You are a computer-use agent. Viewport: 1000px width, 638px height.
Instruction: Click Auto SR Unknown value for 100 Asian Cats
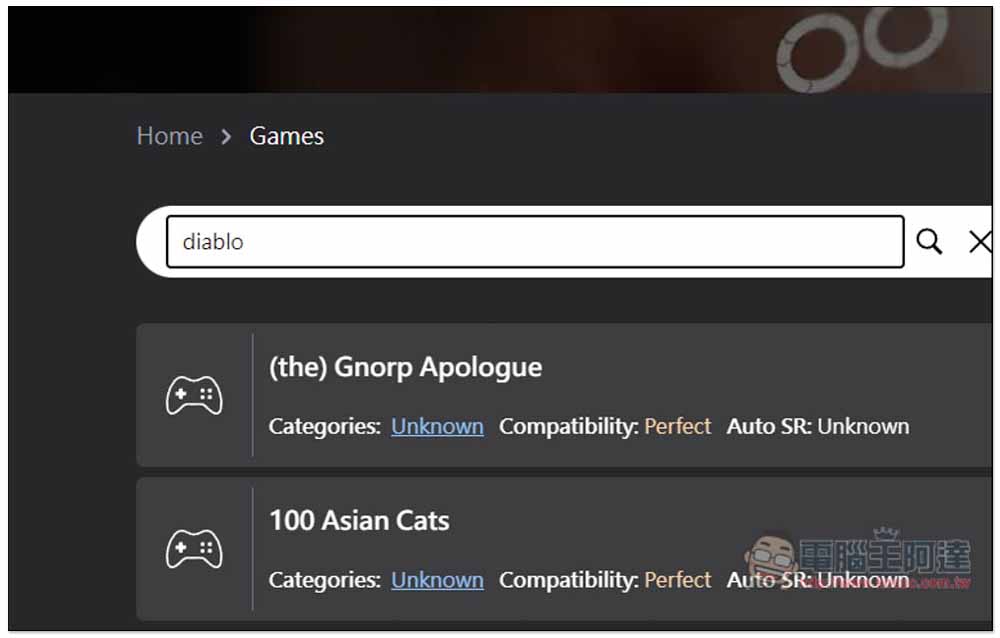863,580
